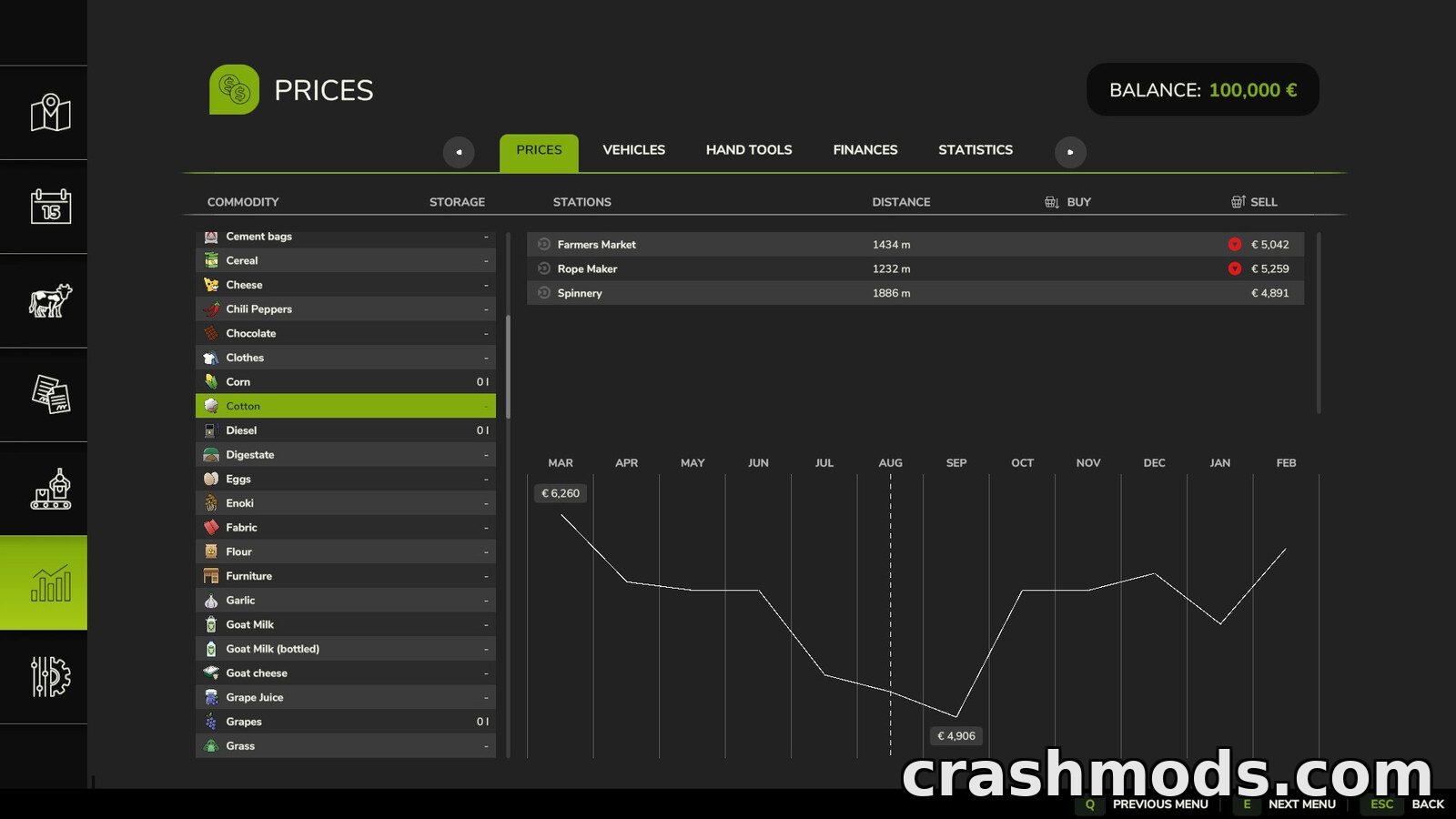The image size is (1456, 819).
Task: Switch to the Vehicles tab
Action: [x=633, y=150]
